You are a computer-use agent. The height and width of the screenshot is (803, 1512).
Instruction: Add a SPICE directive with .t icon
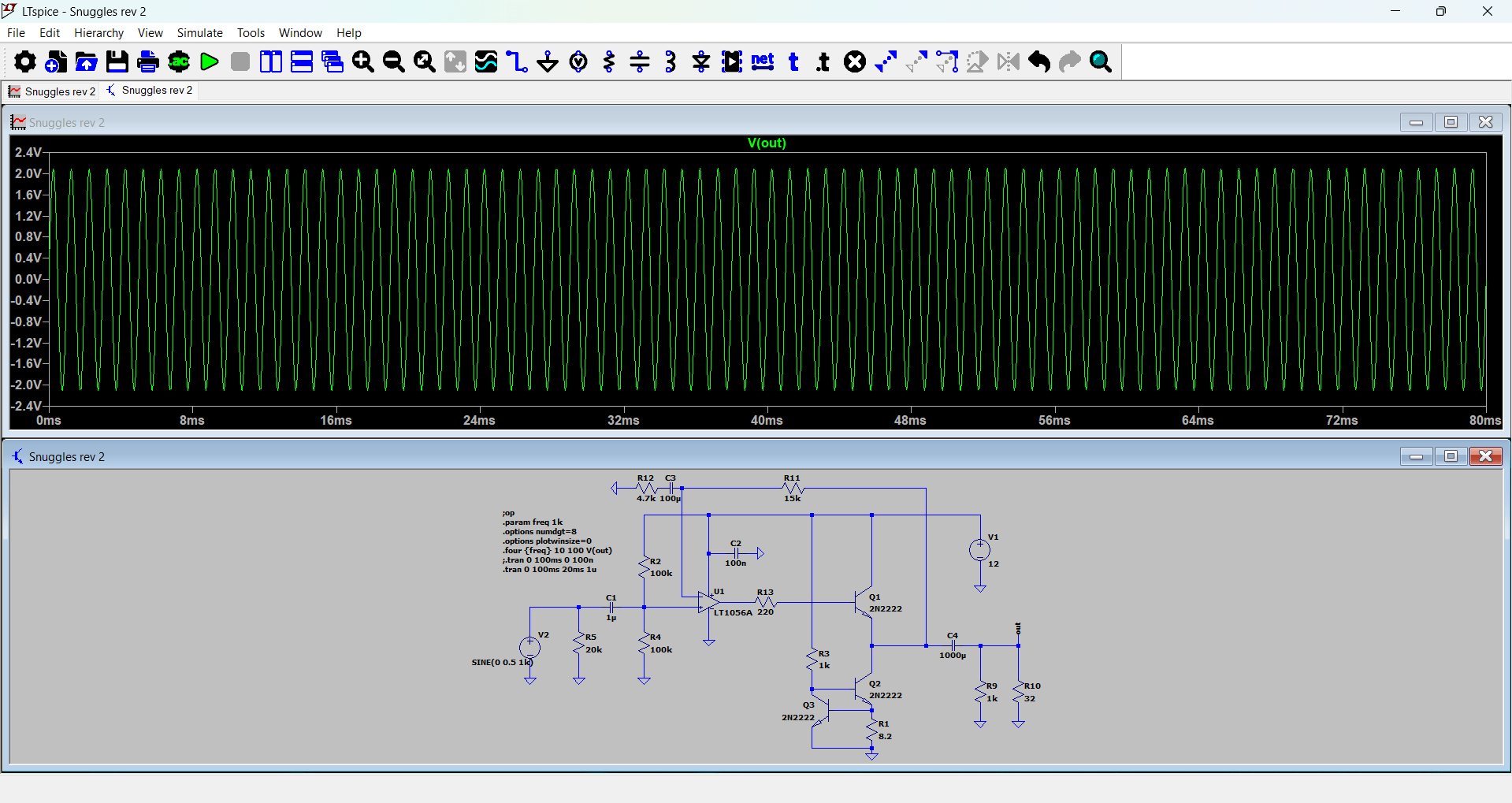coord(824,61)
